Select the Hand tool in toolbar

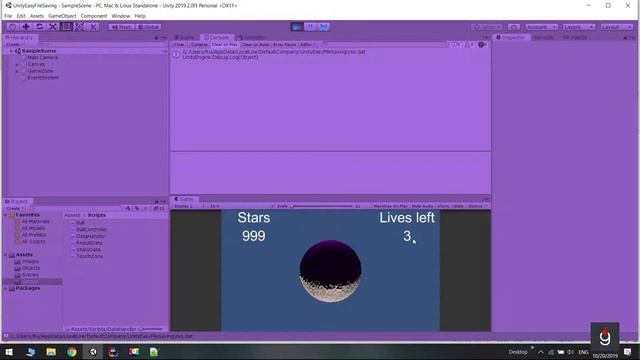point(12,27)
